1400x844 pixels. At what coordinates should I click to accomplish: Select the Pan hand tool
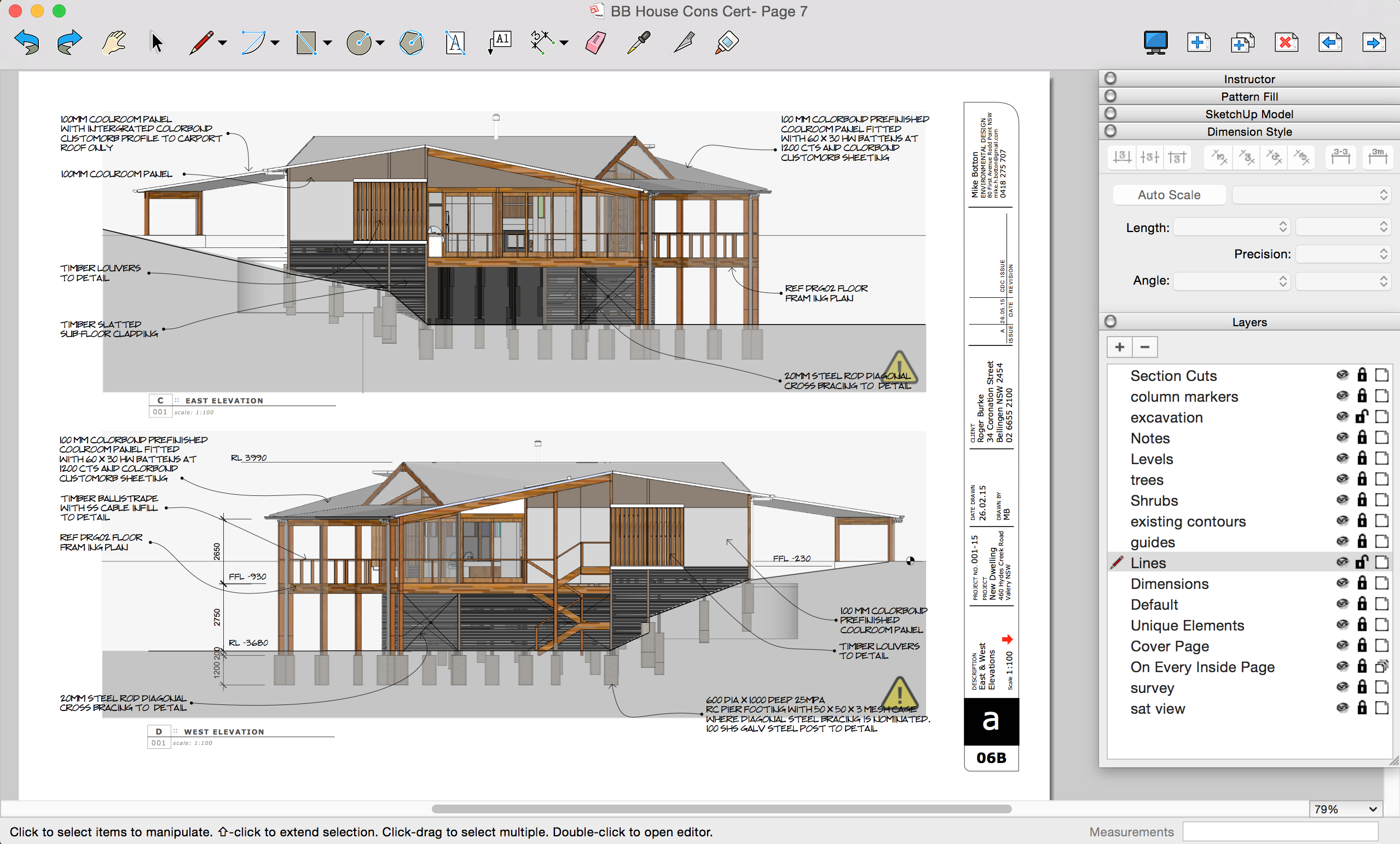113,43
